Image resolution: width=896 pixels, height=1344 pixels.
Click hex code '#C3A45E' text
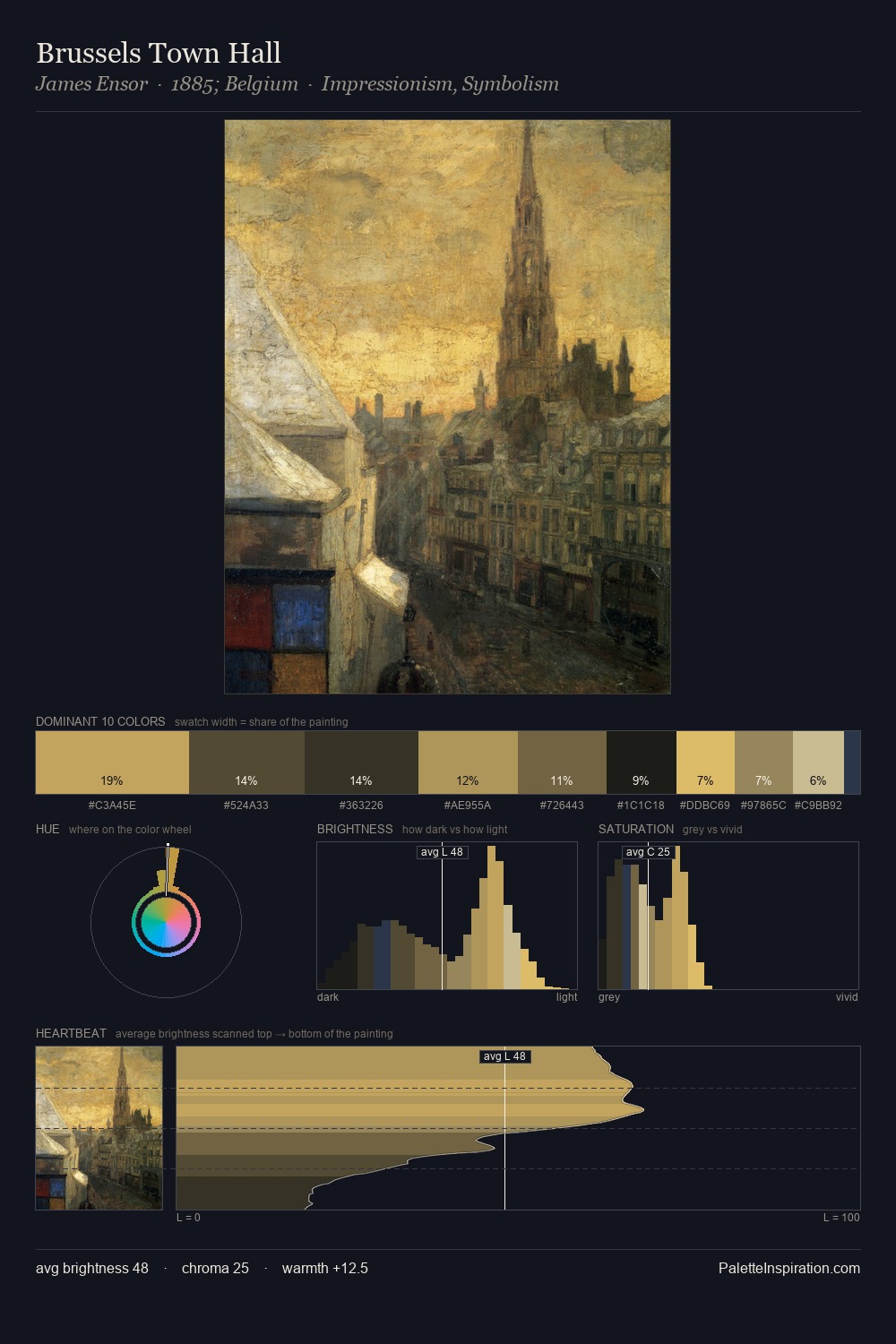click(112, 806)
